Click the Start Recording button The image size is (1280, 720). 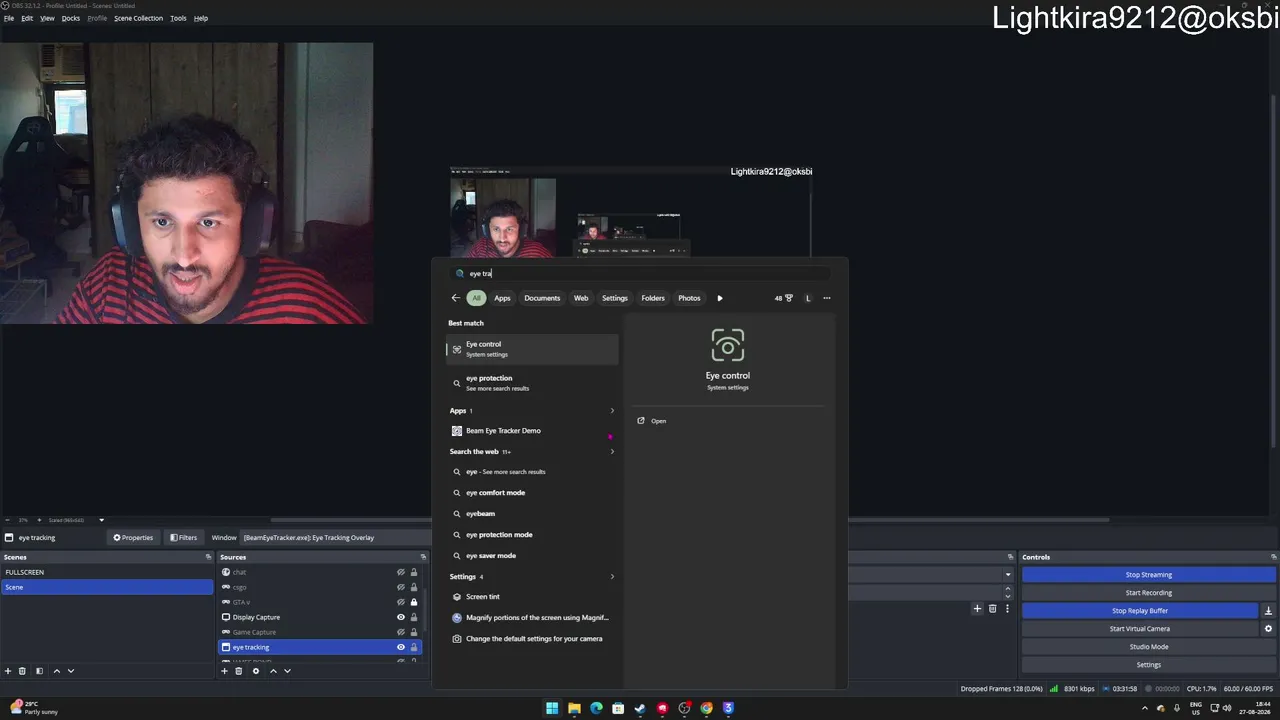1149,593
